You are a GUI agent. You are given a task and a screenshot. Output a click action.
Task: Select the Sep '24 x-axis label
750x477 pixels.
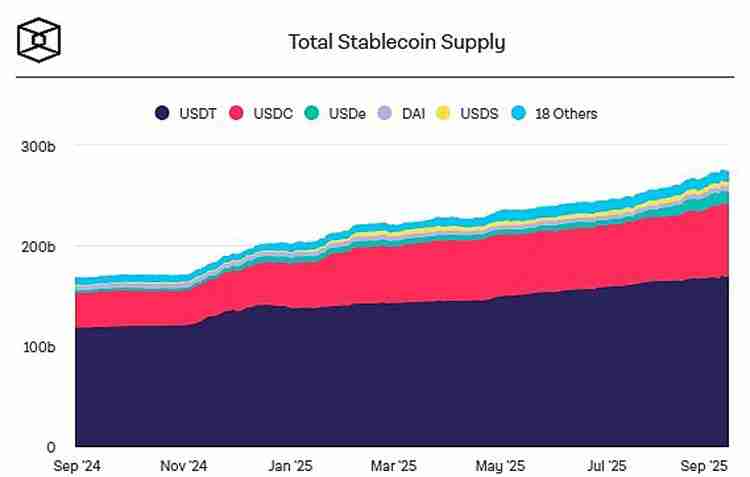coord(77,466)
